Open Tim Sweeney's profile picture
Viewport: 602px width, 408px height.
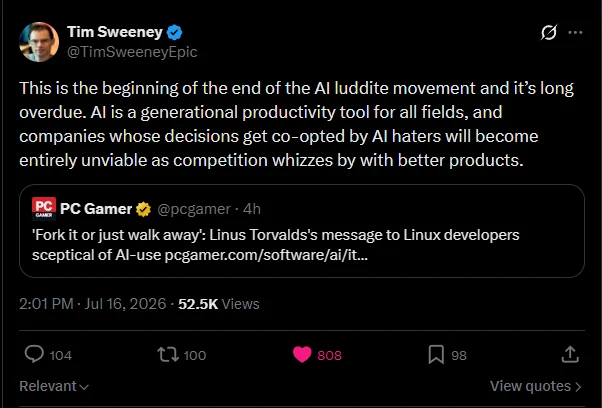click(x=39, y=42)
